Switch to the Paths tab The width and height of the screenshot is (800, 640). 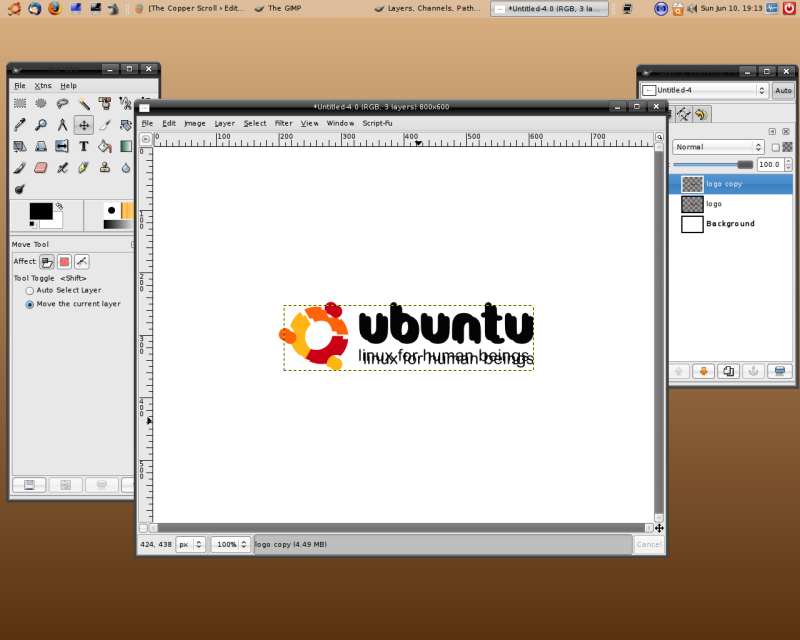click(684, 114)
